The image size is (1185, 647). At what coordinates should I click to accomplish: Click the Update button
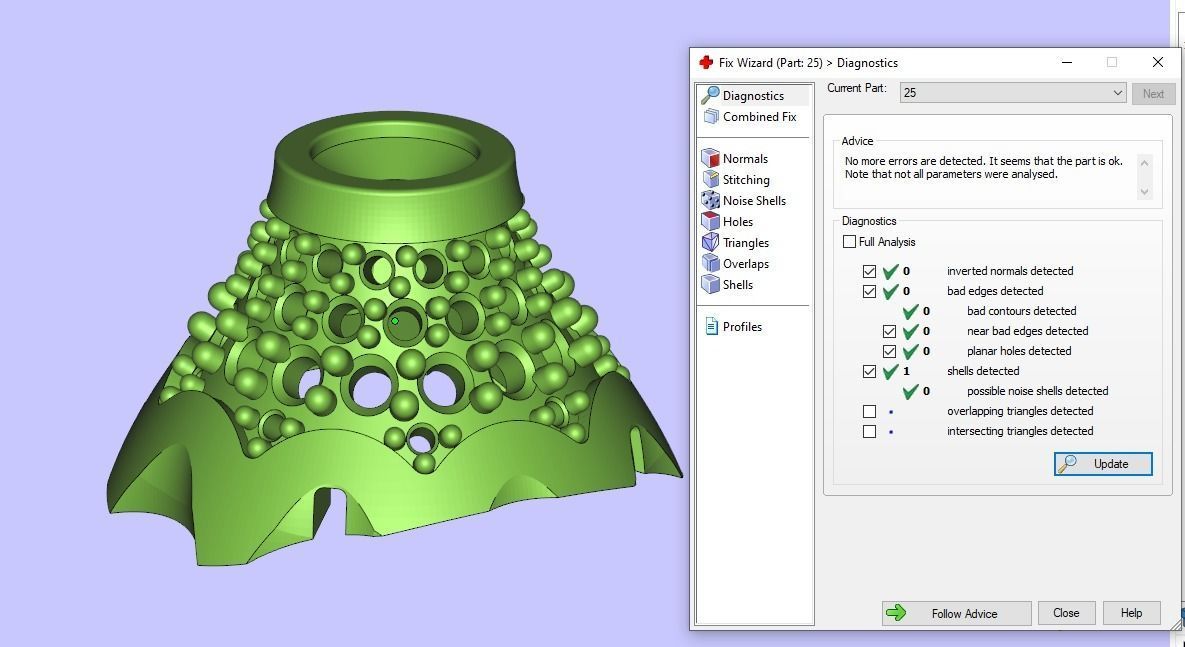pyautogui.click(x=1103, y=464)
